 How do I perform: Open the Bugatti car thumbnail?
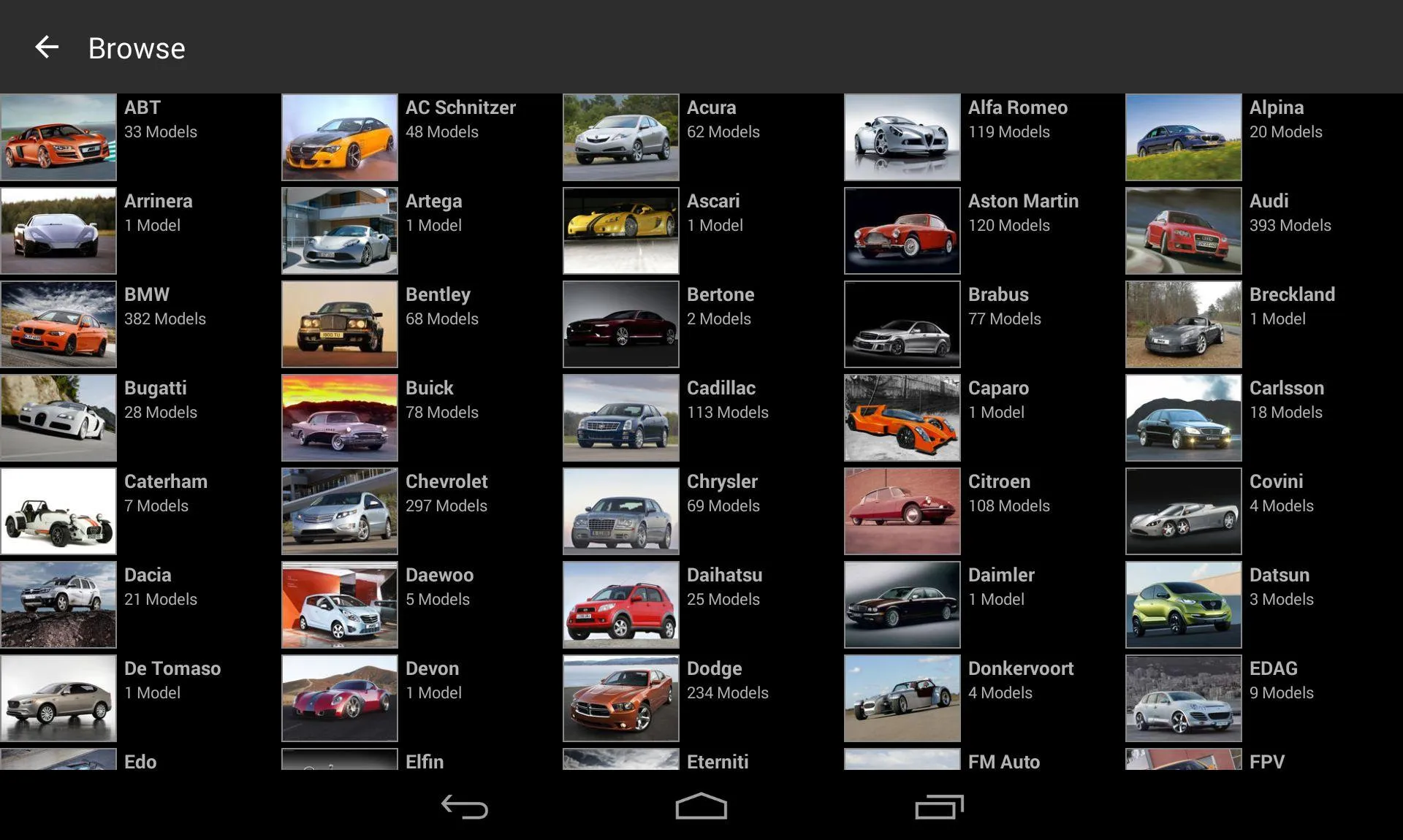(58, 418)
